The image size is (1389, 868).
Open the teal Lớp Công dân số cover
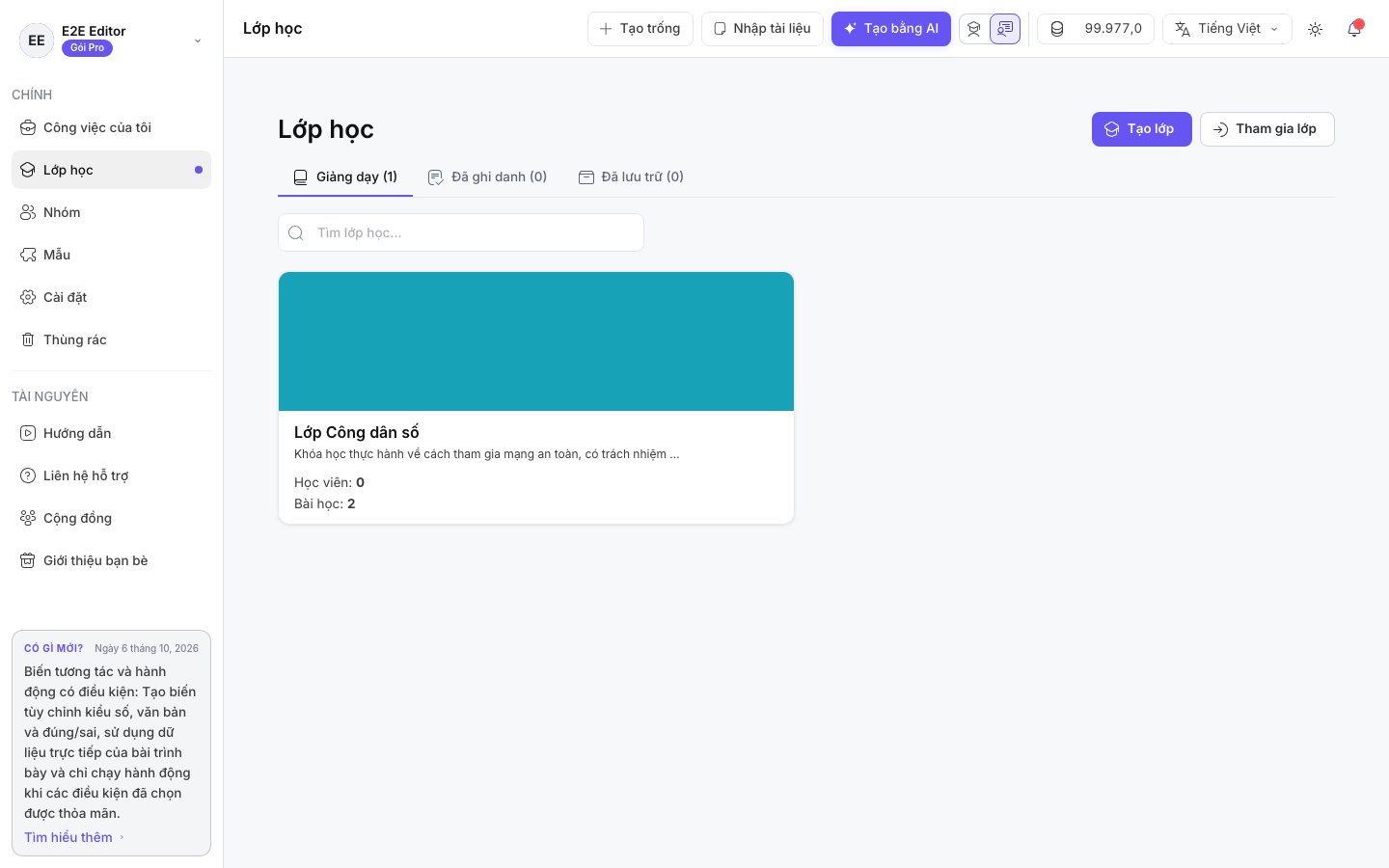536,341
